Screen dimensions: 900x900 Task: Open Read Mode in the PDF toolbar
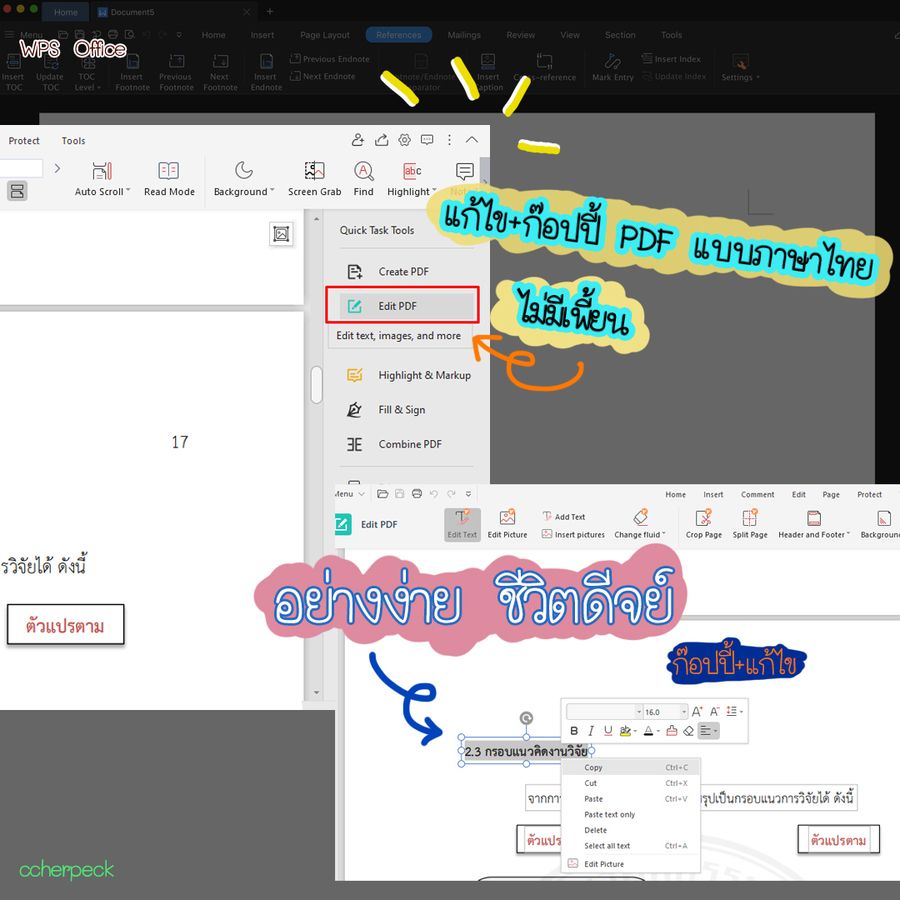(169, 179)
